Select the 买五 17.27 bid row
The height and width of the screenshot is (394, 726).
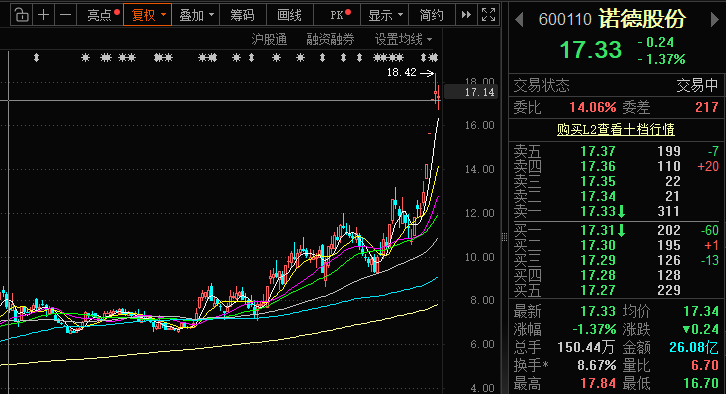616,290
